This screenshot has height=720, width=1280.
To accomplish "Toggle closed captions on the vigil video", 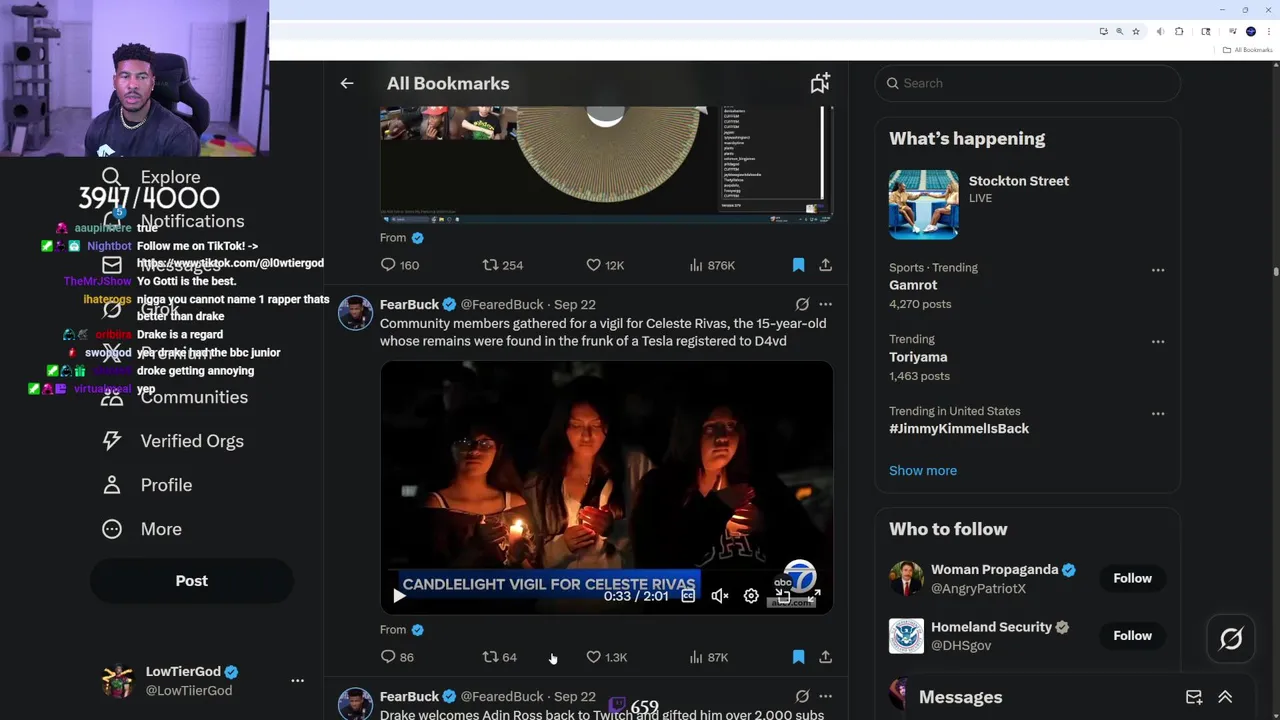I will coord(688,596).
